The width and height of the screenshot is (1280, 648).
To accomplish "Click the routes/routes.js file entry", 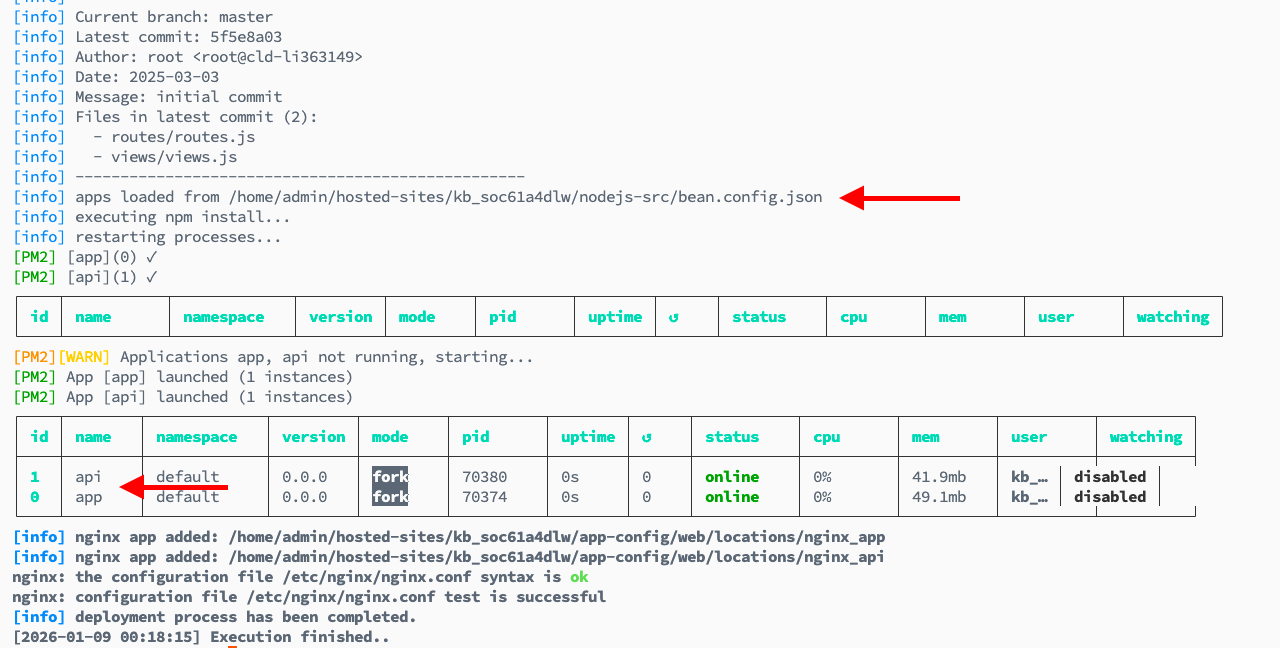I will pos(183,137).
